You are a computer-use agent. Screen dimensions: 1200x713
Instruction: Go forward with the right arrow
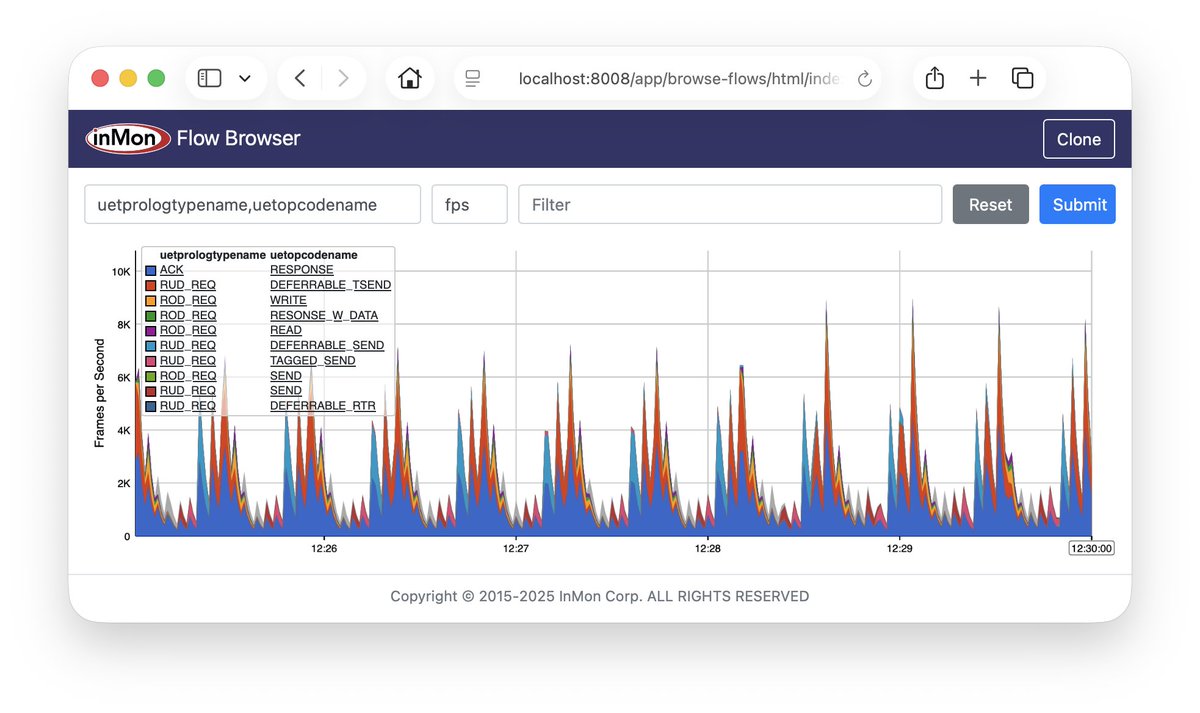[x=343, y=78]
